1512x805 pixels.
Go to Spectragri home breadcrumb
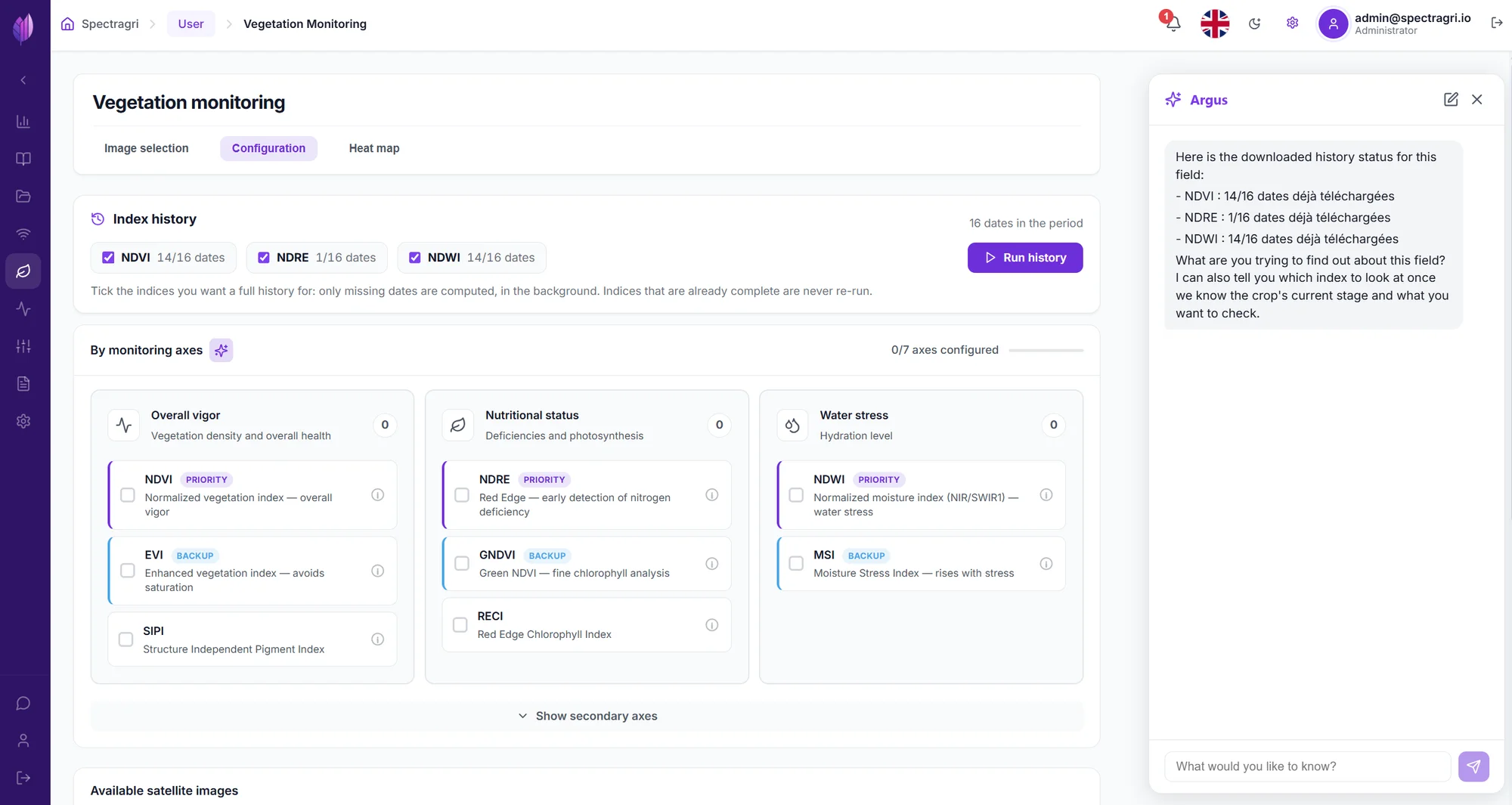(100, 24)
